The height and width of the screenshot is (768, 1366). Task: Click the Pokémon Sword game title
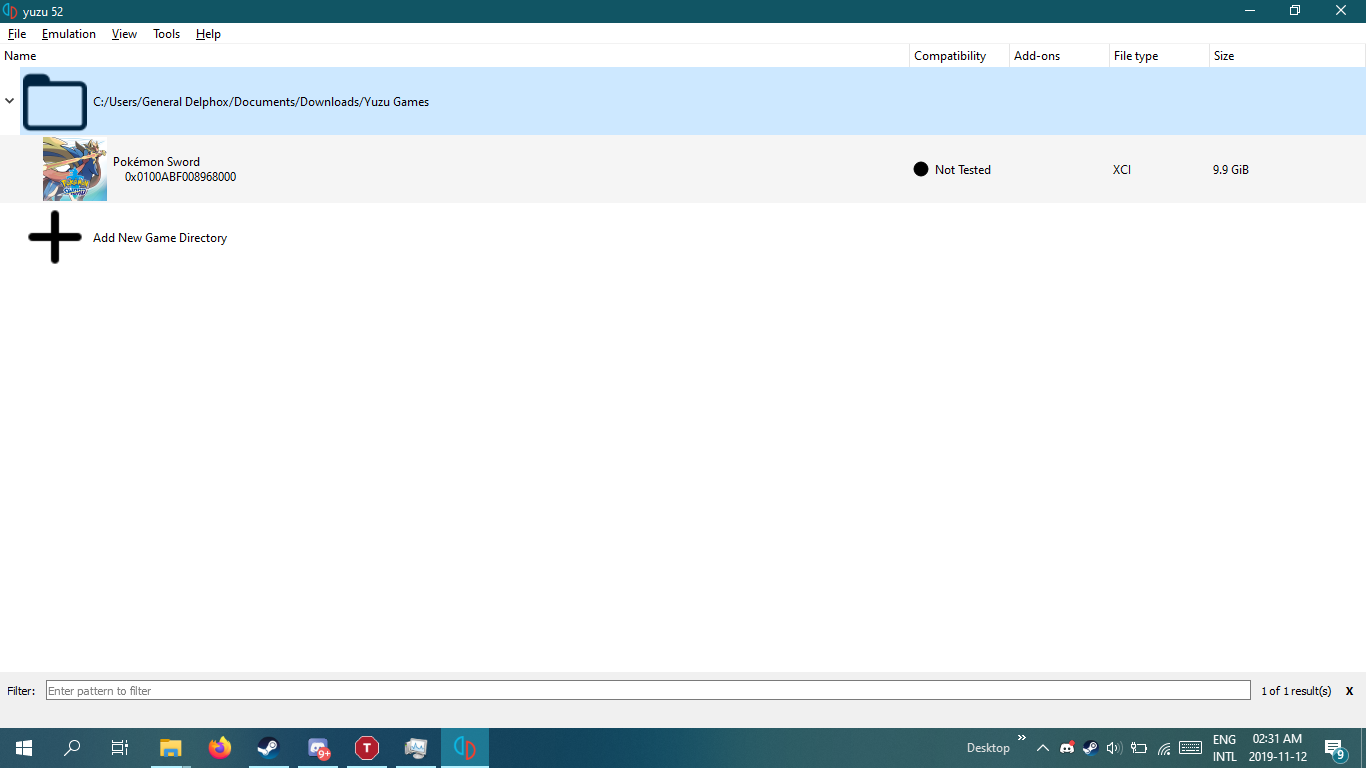[156, 162]
